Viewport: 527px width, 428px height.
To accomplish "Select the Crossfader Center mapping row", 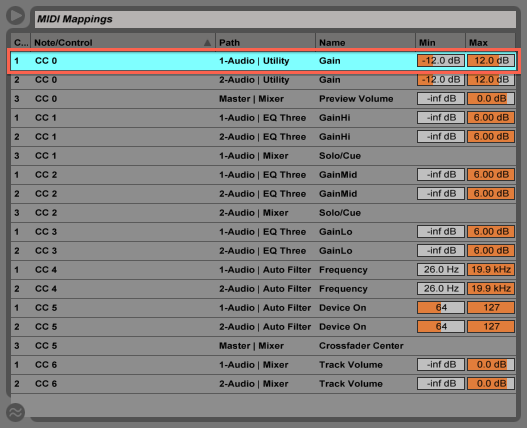I will click(x=264, y=346).
